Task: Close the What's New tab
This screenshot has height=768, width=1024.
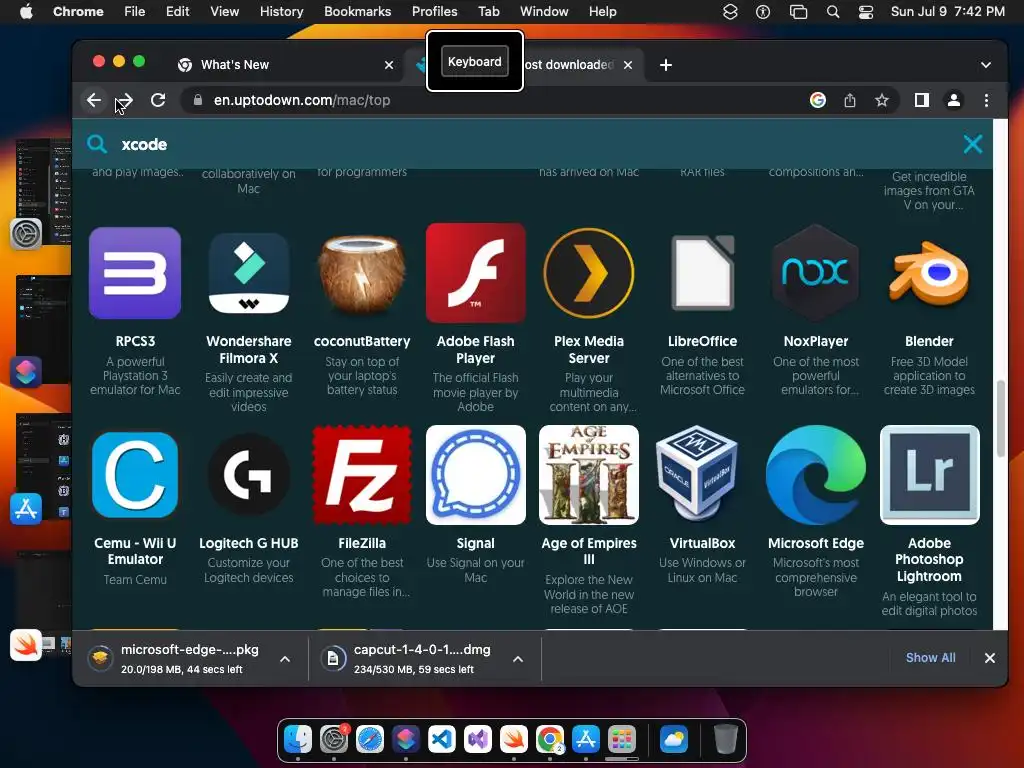Action: click(389, 65)
